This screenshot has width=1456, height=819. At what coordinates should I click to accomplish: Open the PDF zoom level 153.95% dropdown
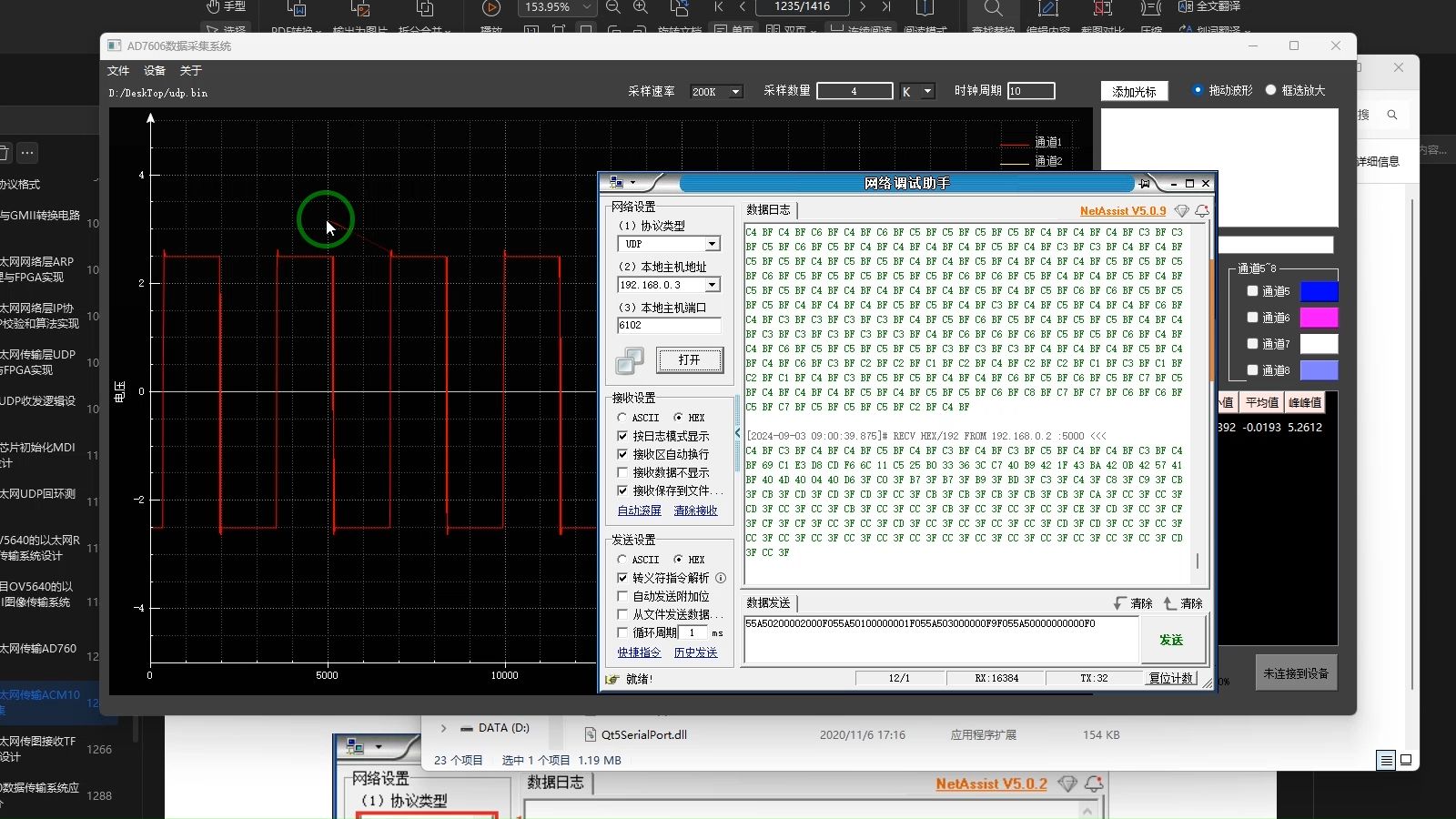click(x=587, y=7)
